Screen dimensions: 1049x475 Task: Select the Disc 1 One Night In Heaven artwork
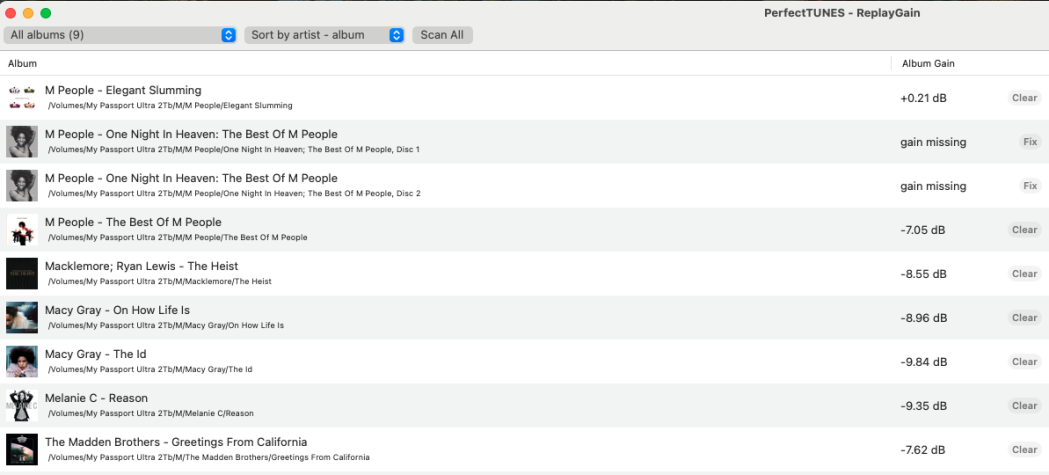point(21,142)
